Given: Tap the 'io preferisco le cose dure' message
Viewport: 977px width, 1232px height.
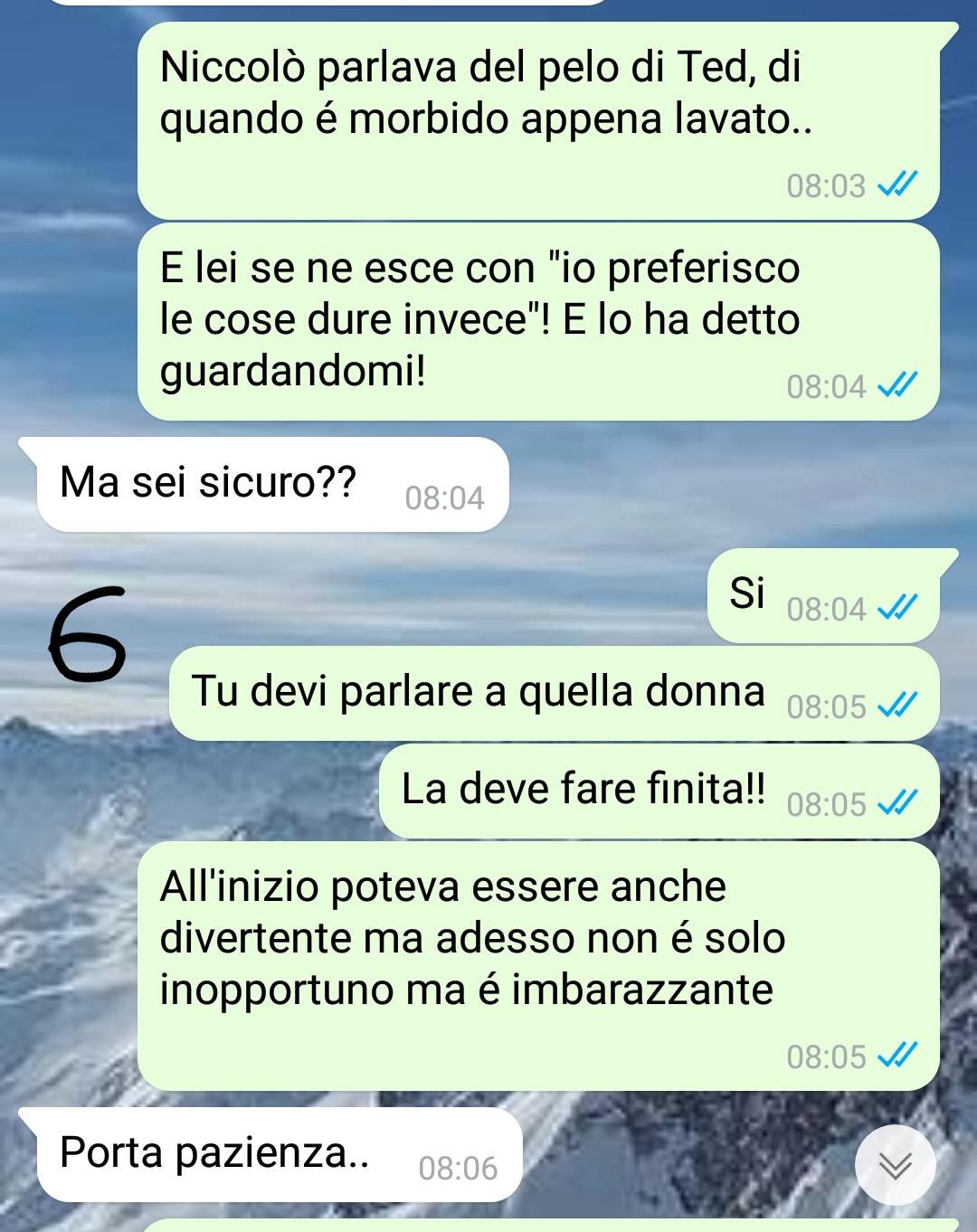Looking at the screenshot, I should click(x=539, y=322).
